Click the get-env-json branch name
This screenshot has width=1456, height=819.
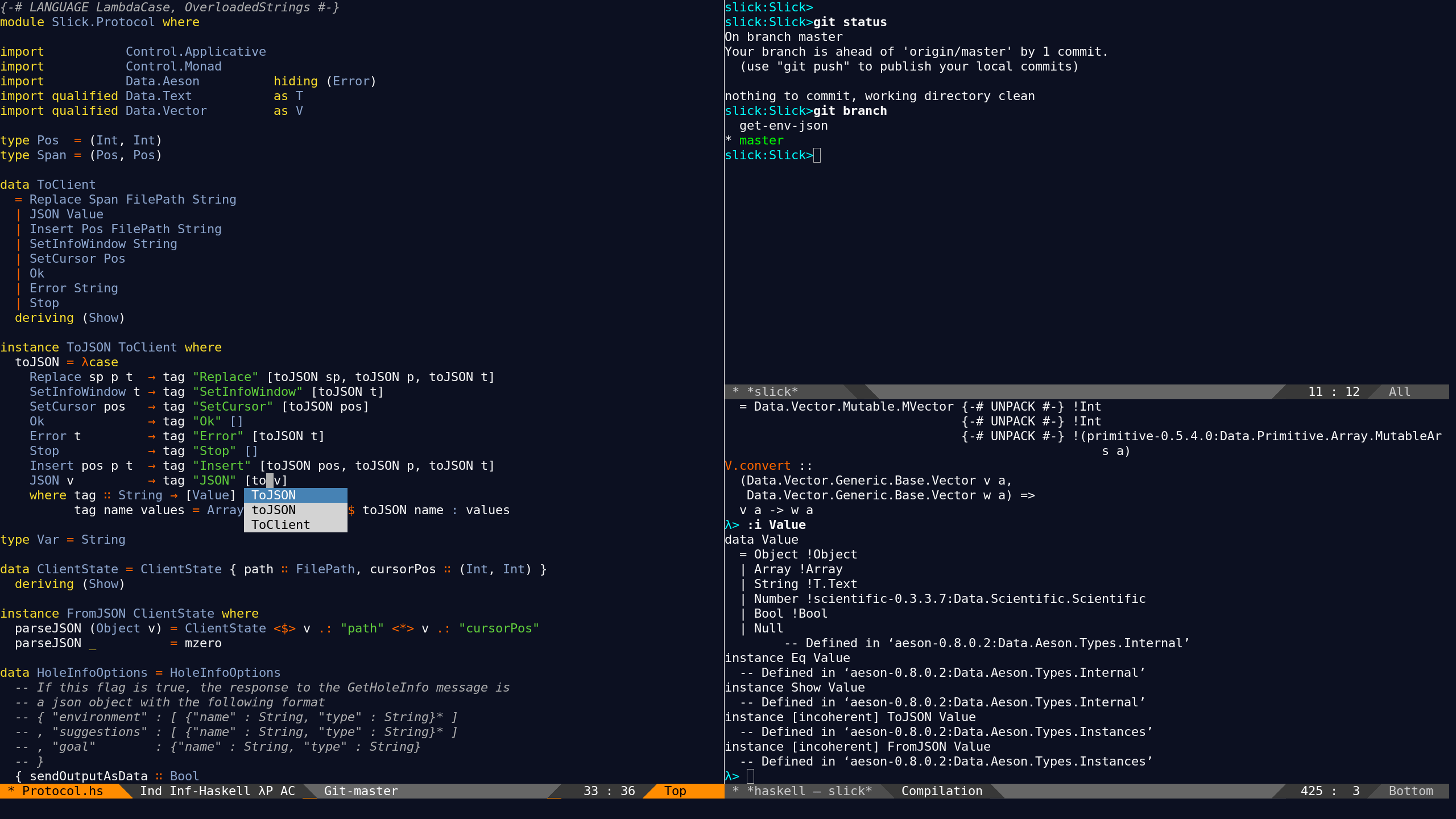click(783, 125)
